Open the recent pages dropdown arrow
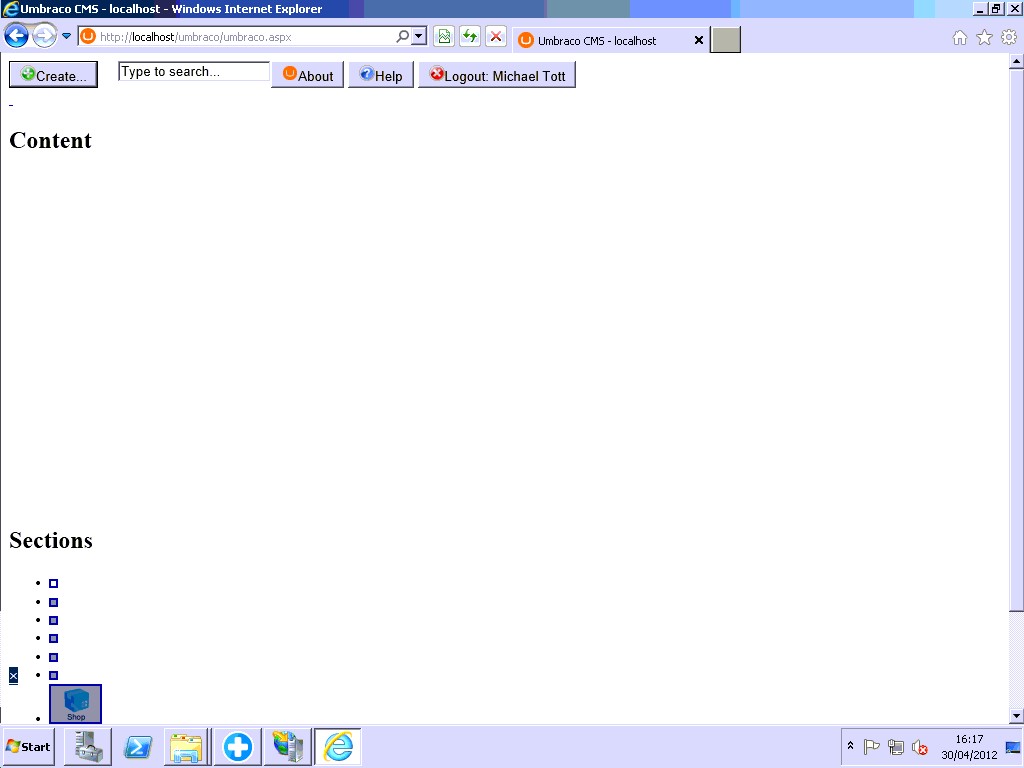The height and width of the screenshot is (768, 1024). 67,37
